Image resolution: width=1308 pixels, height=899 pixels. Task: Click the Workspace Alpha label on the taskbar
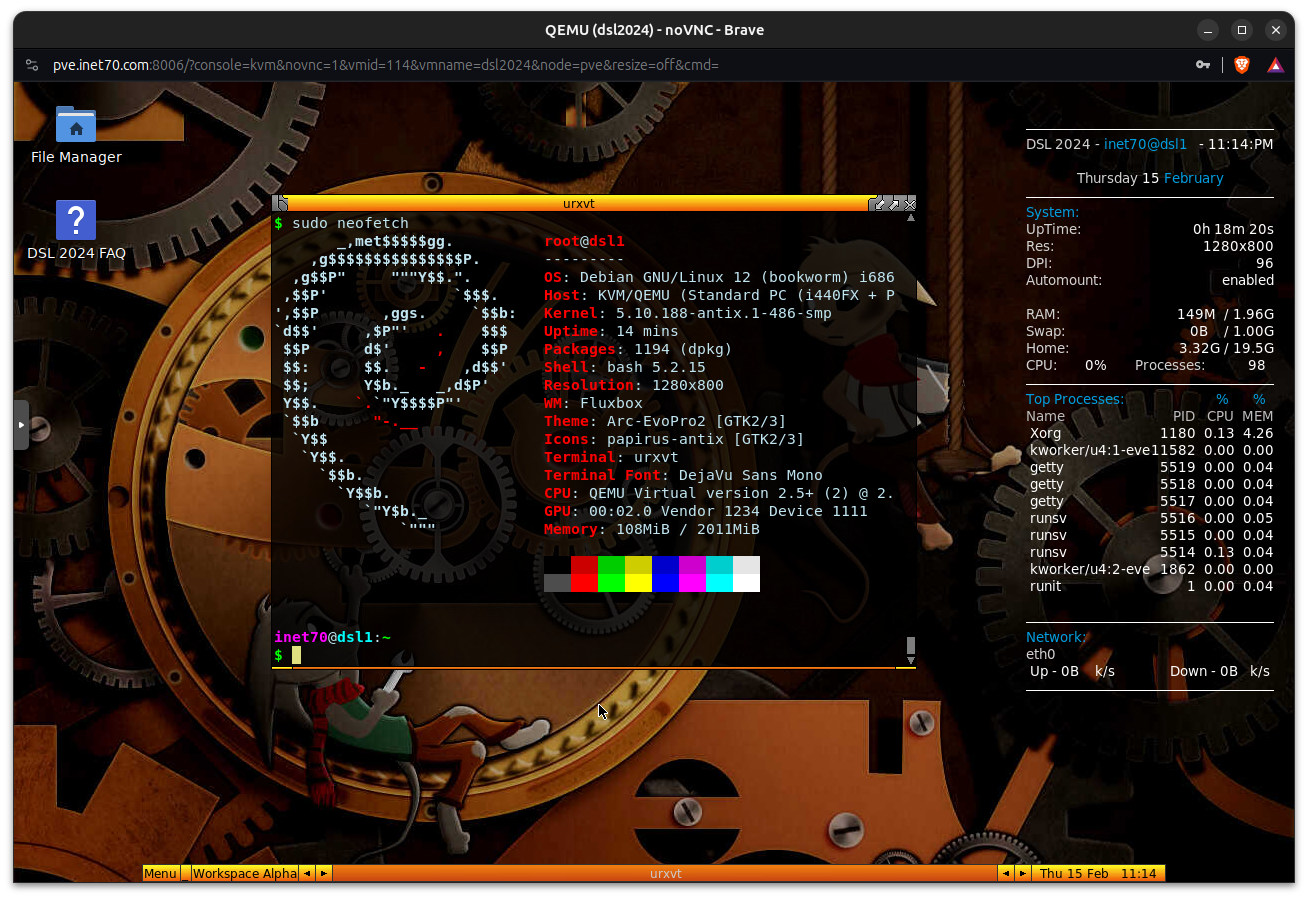(x=245, y=873)
